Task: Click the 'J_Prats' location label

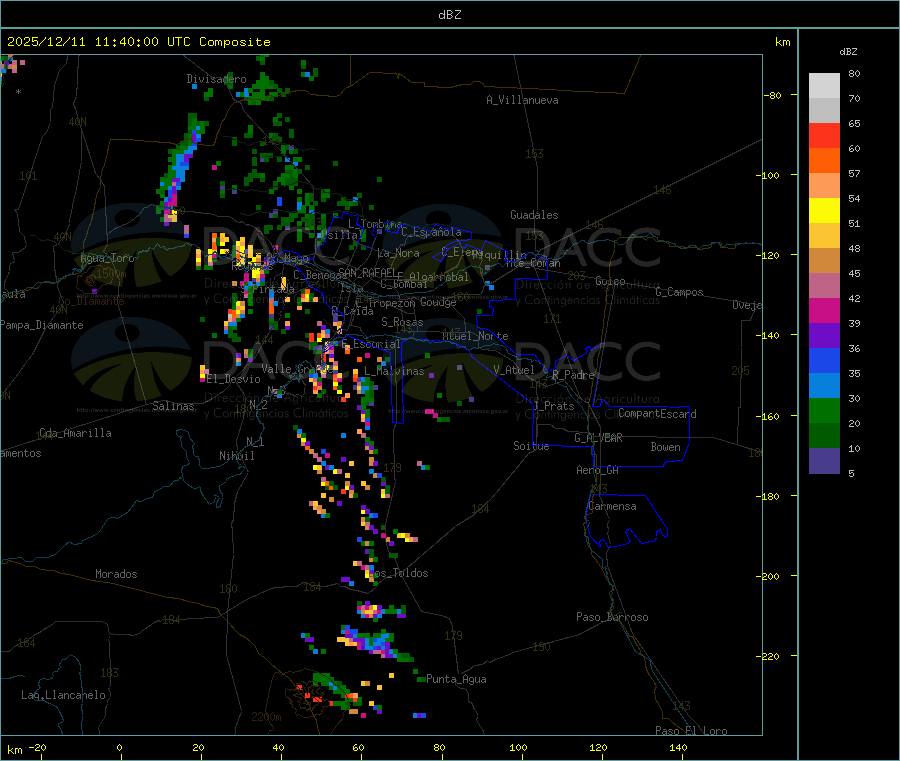Action: point(553,406)
